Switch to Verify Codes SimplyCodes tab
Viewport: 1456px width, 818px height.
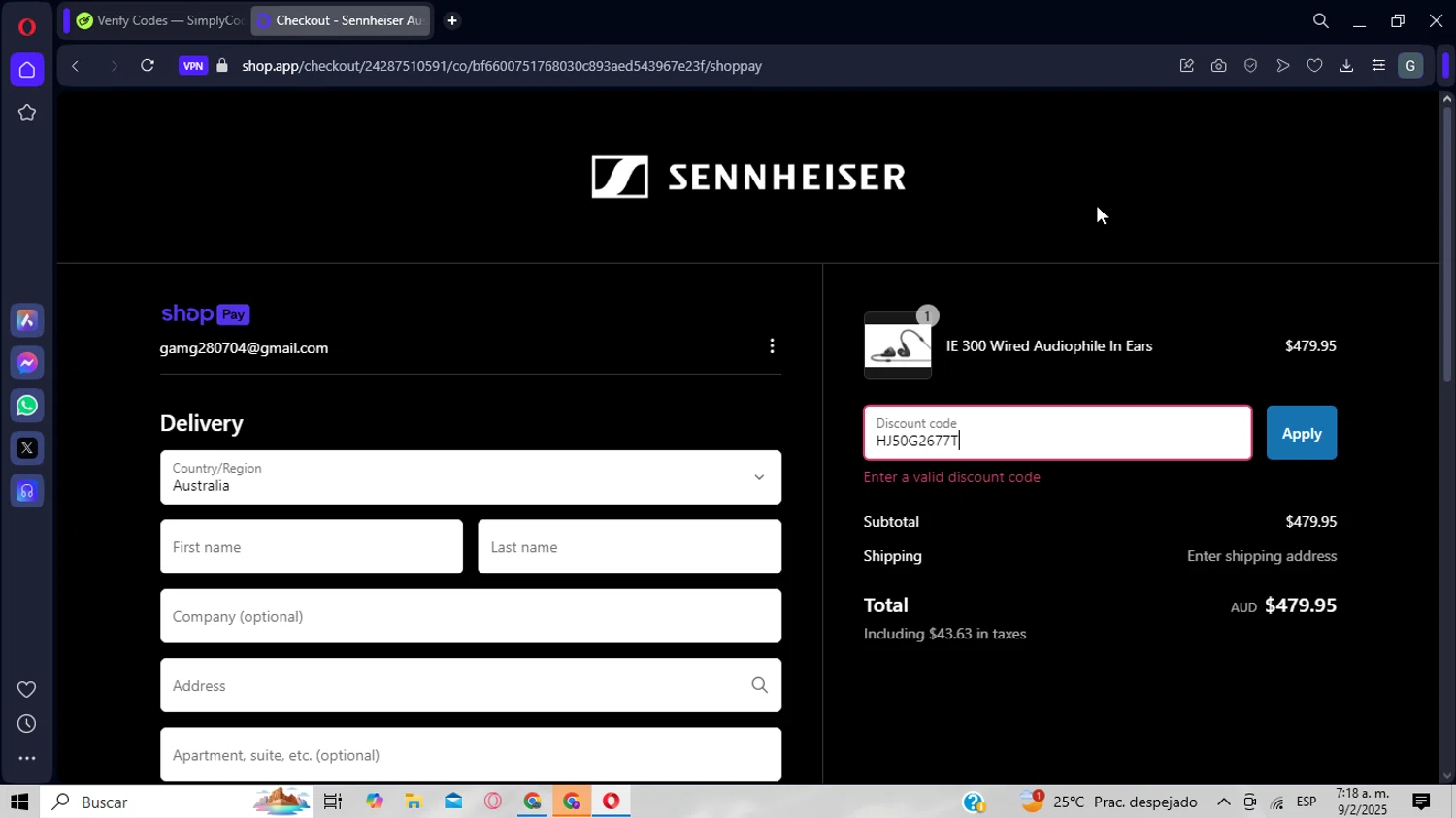(x=159, y=20)
